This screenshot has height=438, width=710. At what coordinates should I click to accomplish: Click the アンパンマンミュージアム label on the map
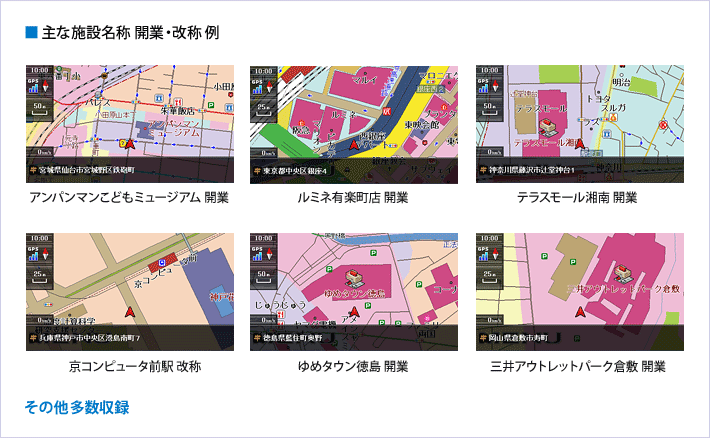click(174, 128)
